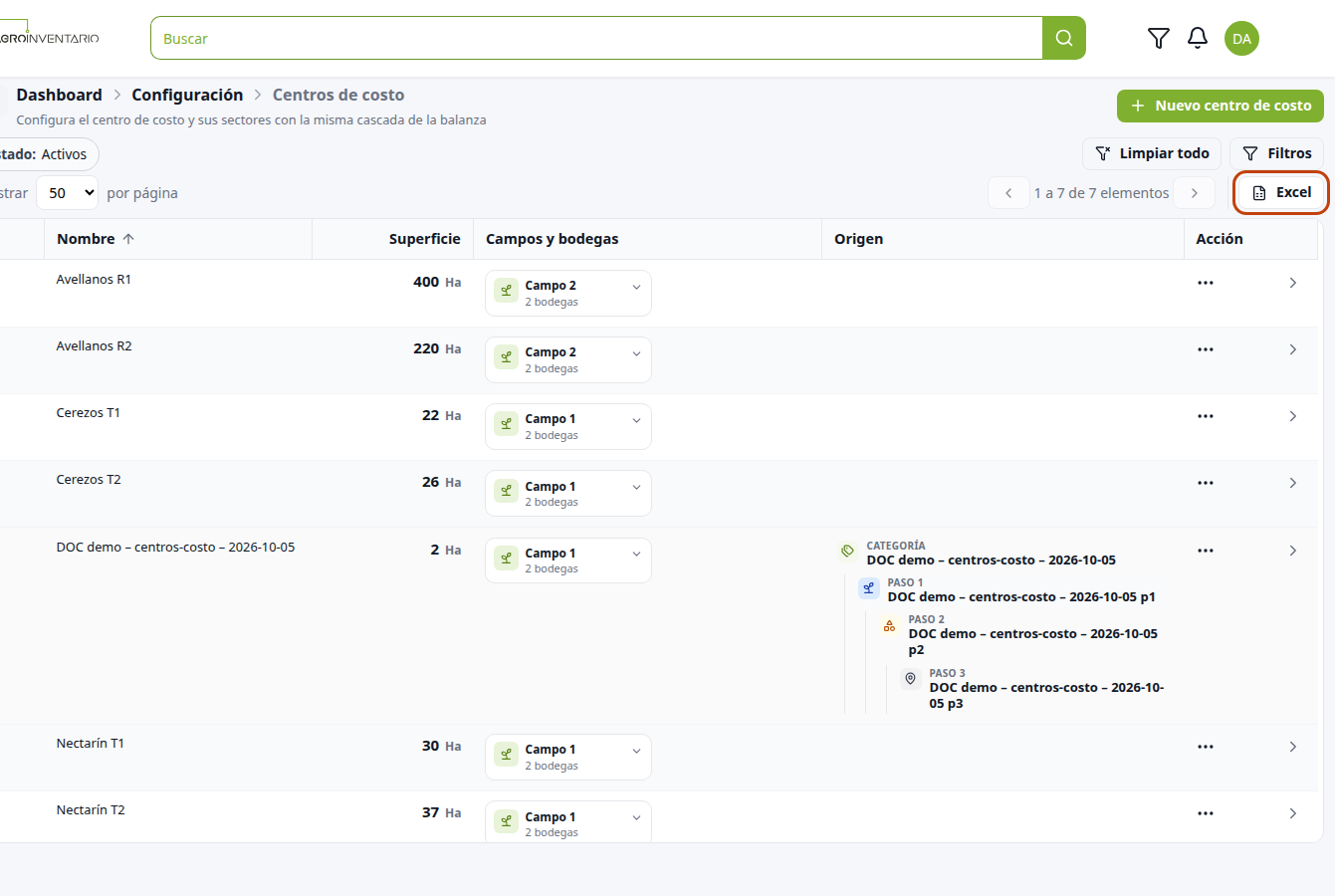Image resolution: width=1335 pixels, height=896 pixels.
Task: Open three-dot actions for Avellanos R2
Action: click(x=1206, y=349)
